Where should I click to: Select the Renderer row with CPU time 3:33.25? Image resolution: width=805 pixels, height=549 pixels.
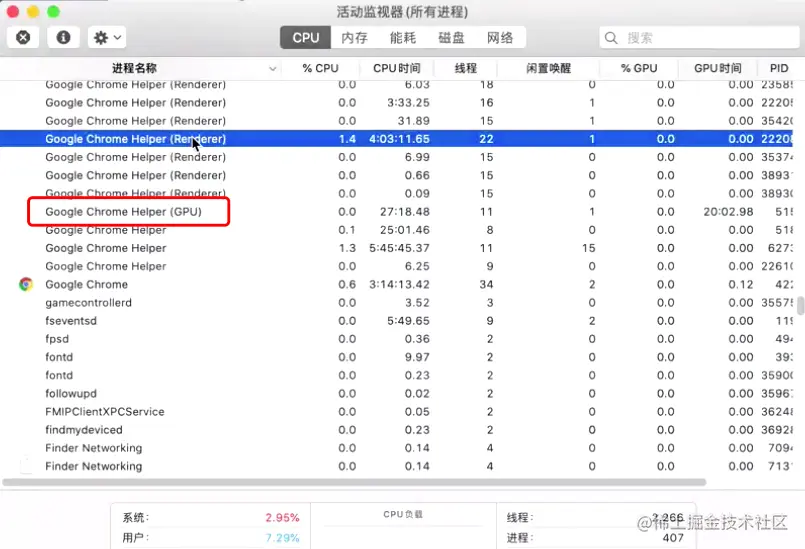(396, 103)
